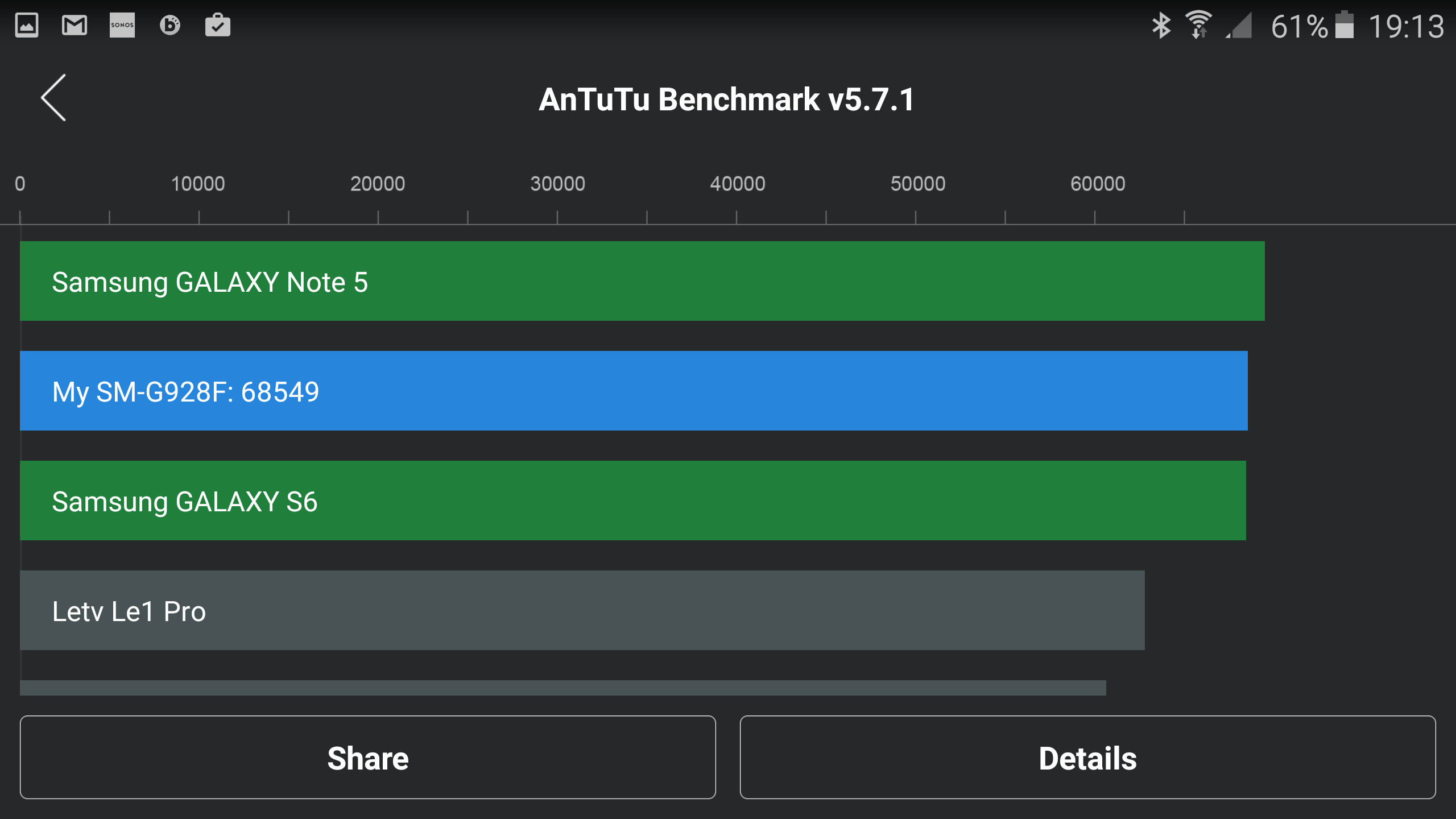Select the My SM-G928F score bar
The height and width of the screenshot is (819, 1456).
pos(634,391)
